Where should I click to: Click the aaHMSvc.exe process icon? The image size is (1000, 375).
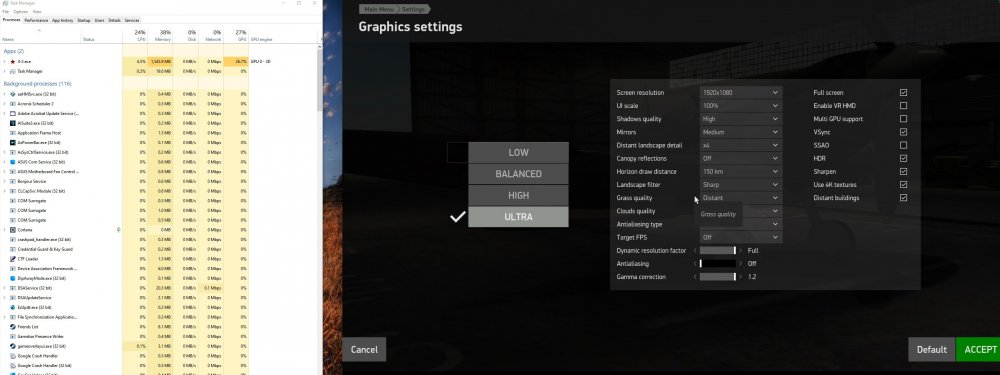click(13, 94)
